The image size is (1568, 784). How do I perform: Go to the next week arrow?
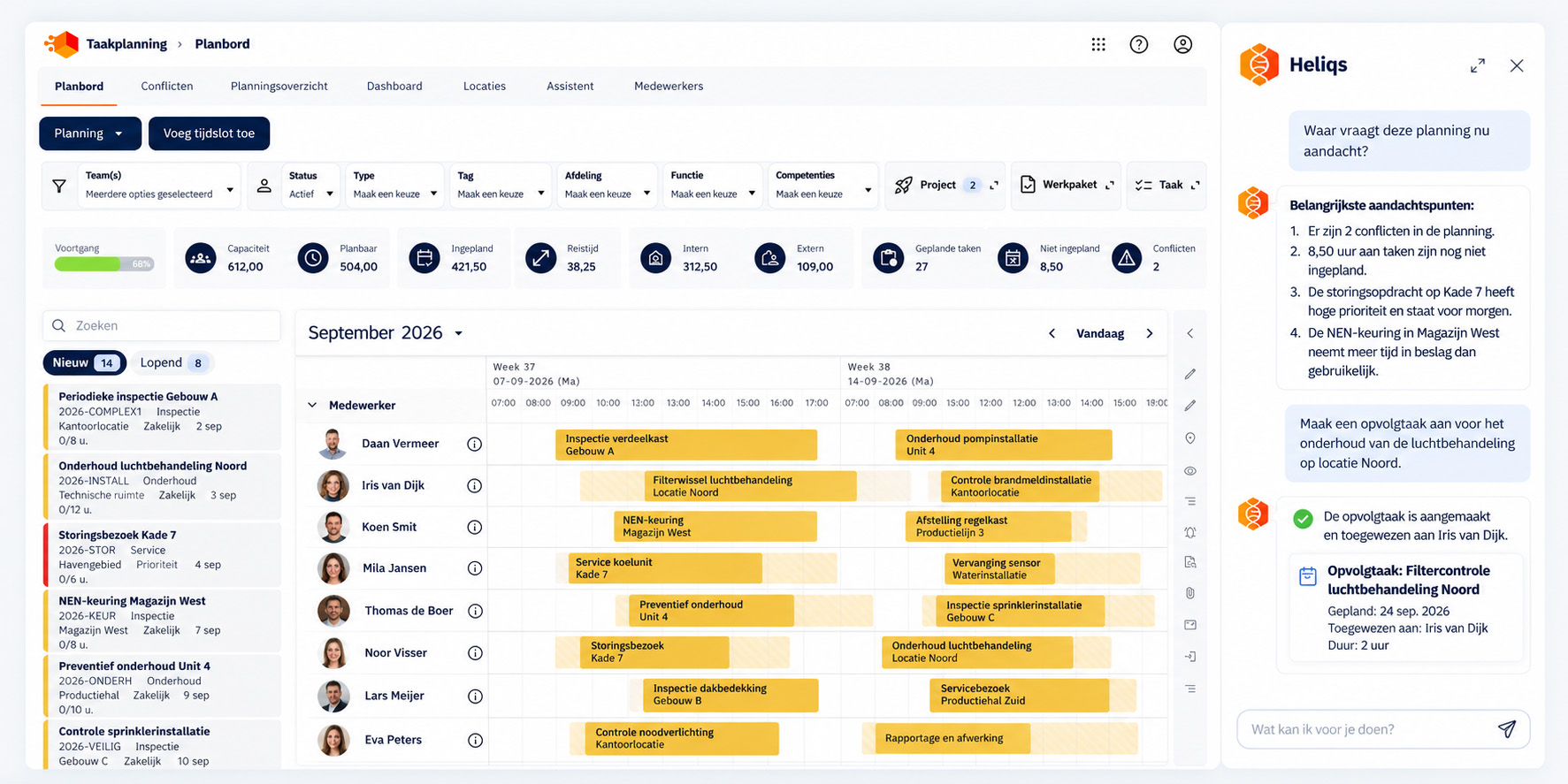click(x=1150, y=333)
